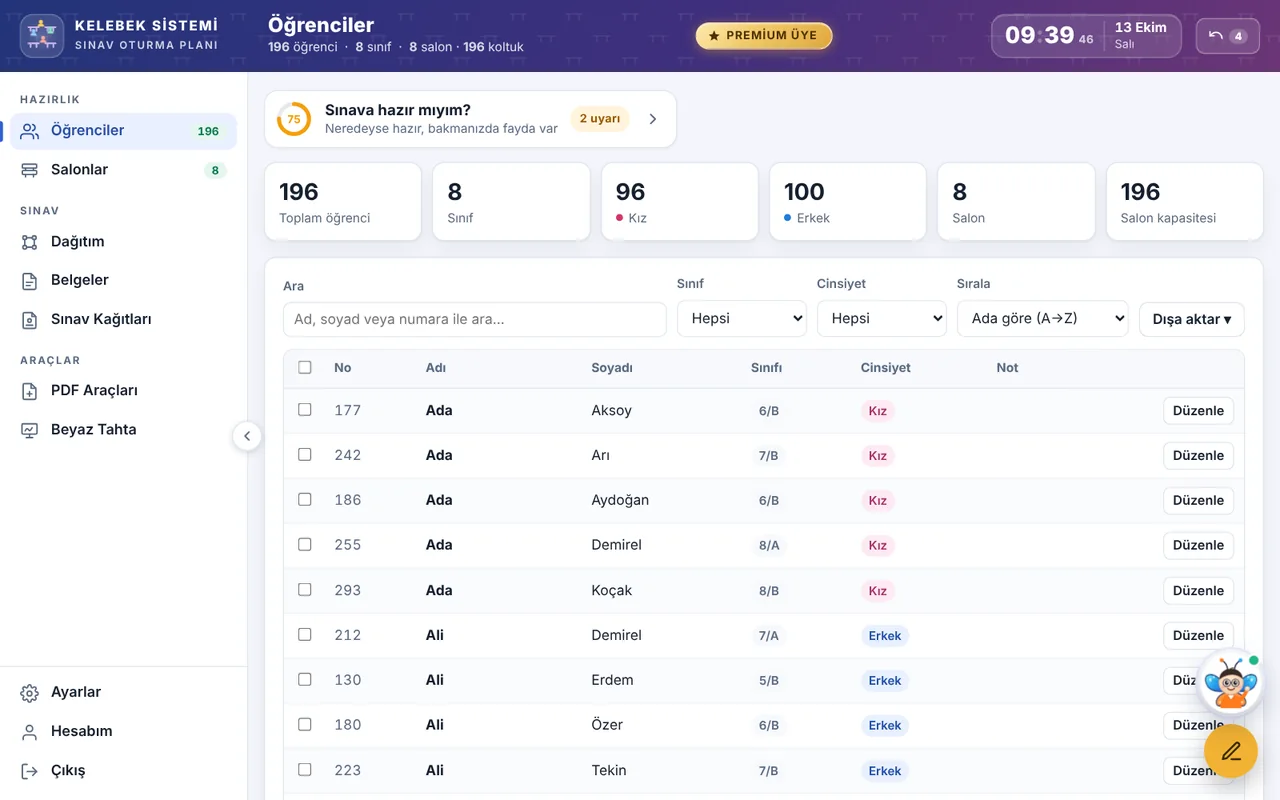This screenshot has width=1280, height=800.
Task: Click the yellow pencil floating button
Action: pyautogui.click(x=1231, y=751)
